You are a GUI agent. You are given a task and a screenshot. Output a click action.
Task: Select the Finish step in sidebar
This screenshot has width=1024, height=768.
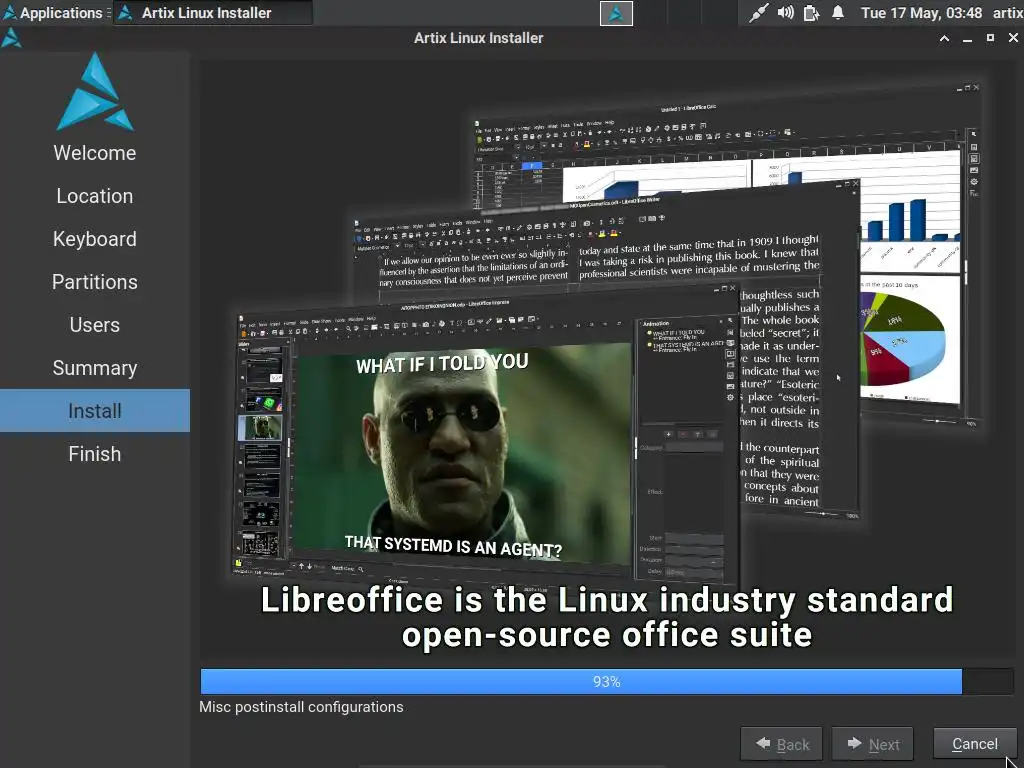coord(95,454)
